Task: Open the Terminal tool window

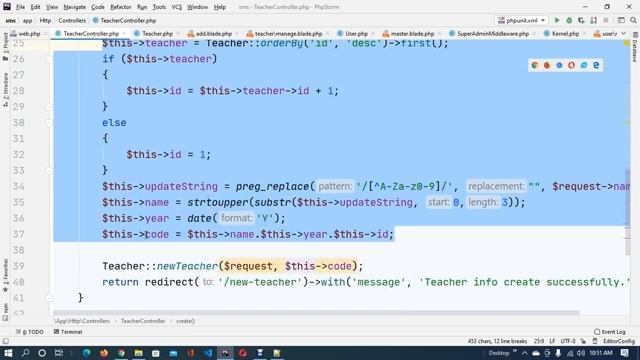Action: coord(68,332)
